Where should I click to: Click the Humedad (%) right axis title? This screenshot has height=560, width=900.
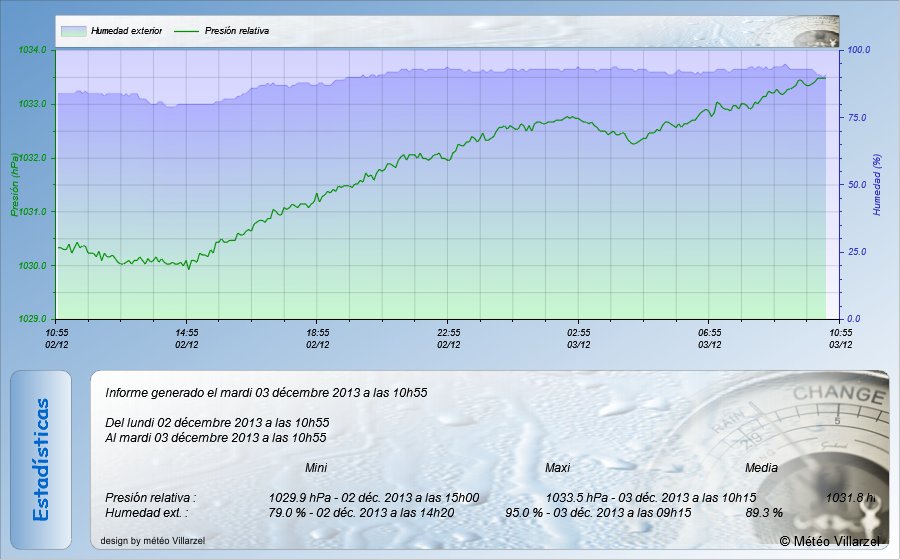coord(876,185)
